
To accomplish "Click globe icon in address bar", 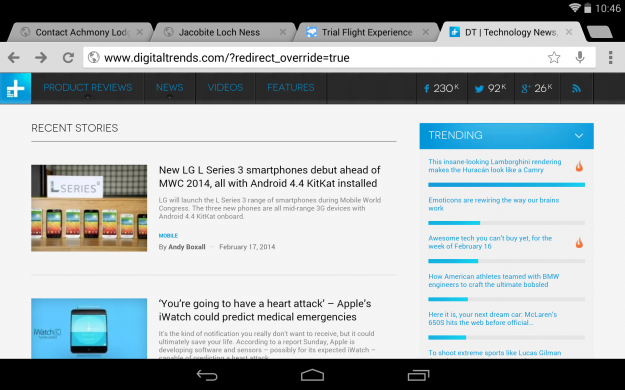I will [x=94, y=57].
